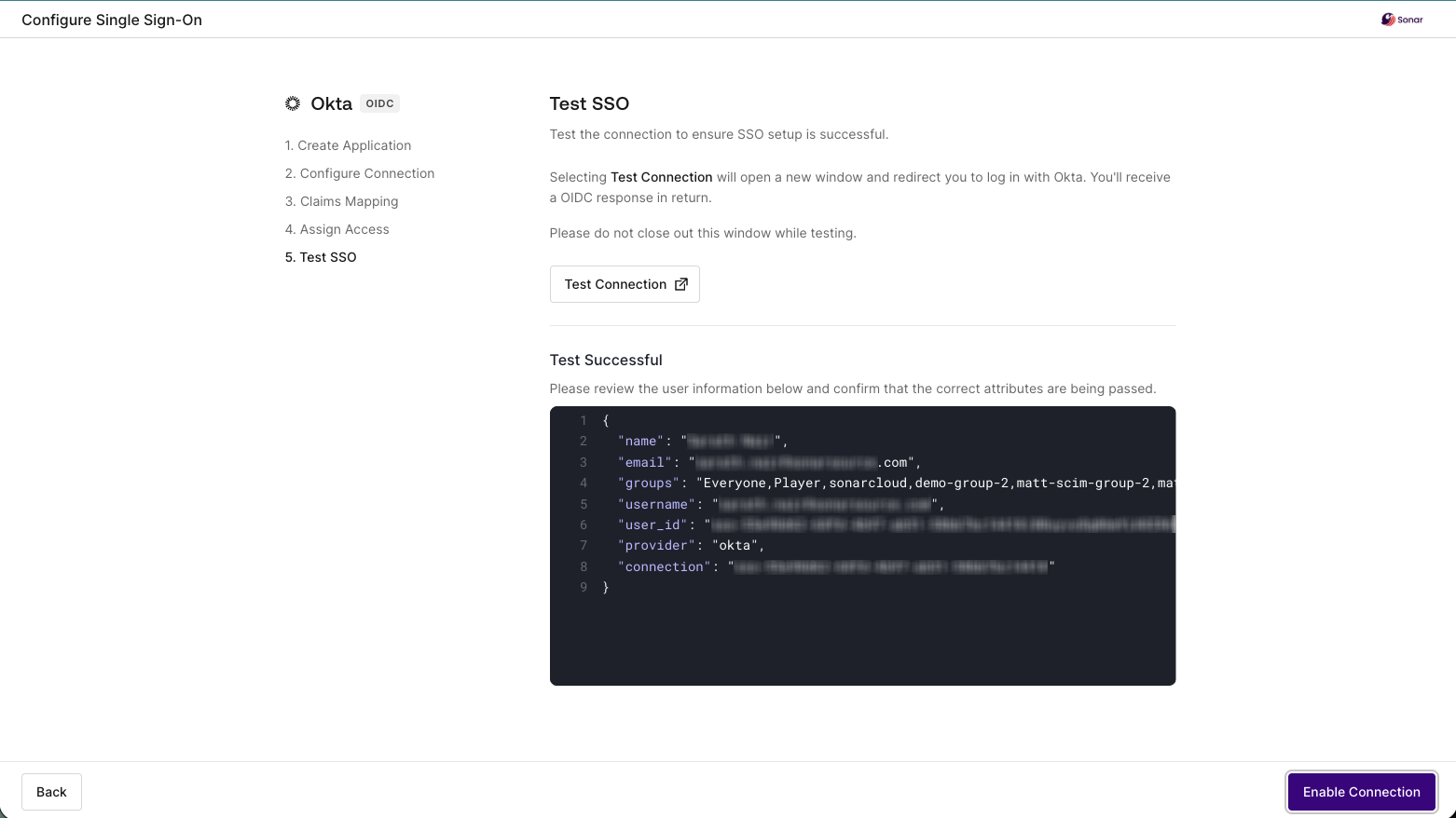
Task: Go to step 1 Create Application
Action: [348, 145]
